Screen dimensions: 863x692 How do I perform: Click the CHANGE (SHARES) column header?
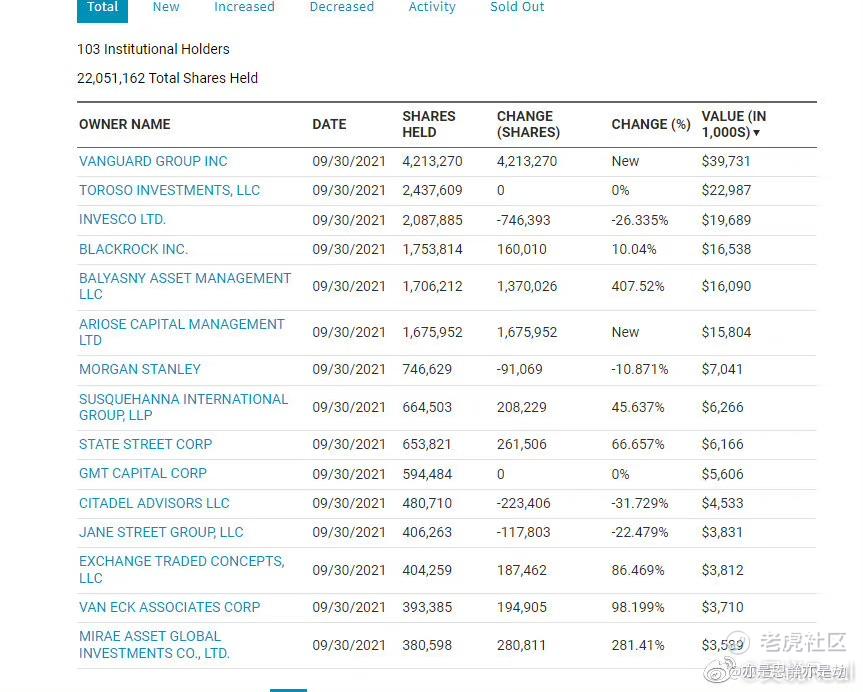(x=528, y=124)
